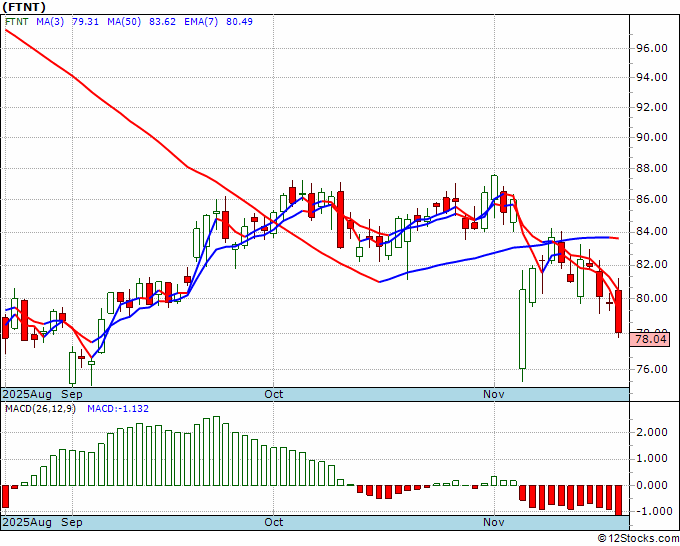680x546 pixels.
Task: Click Oct on MACD panel date axis
Action: (274, 522)
